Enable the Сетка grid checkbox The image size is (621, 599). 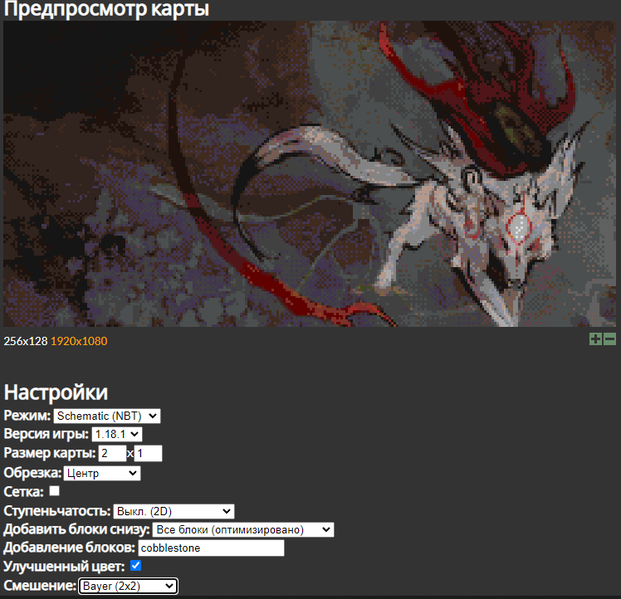54,491
